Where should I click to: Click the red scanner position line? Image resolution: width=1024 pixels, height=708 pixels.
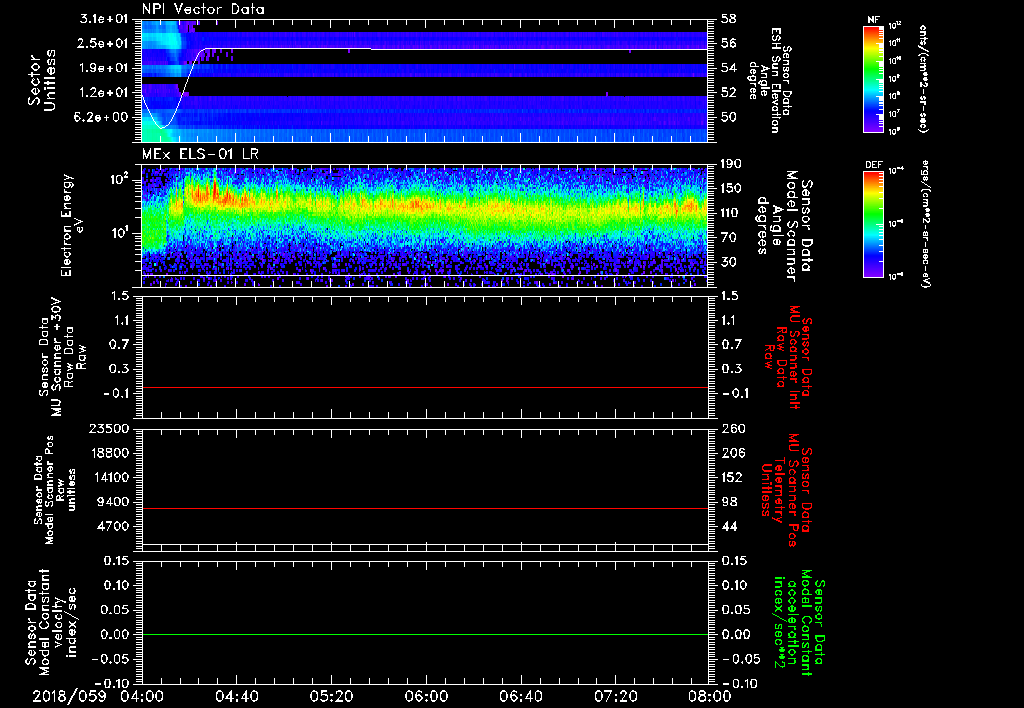coord(425,509)
